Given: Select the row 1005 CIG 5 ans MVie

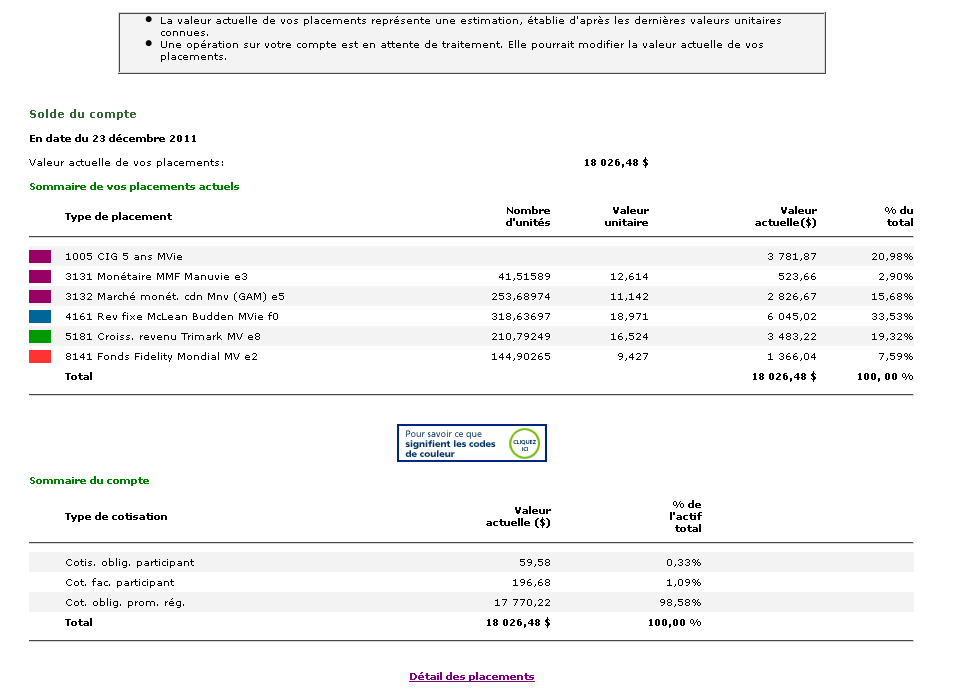Looking at the screenshot, I should coord(471,256).
